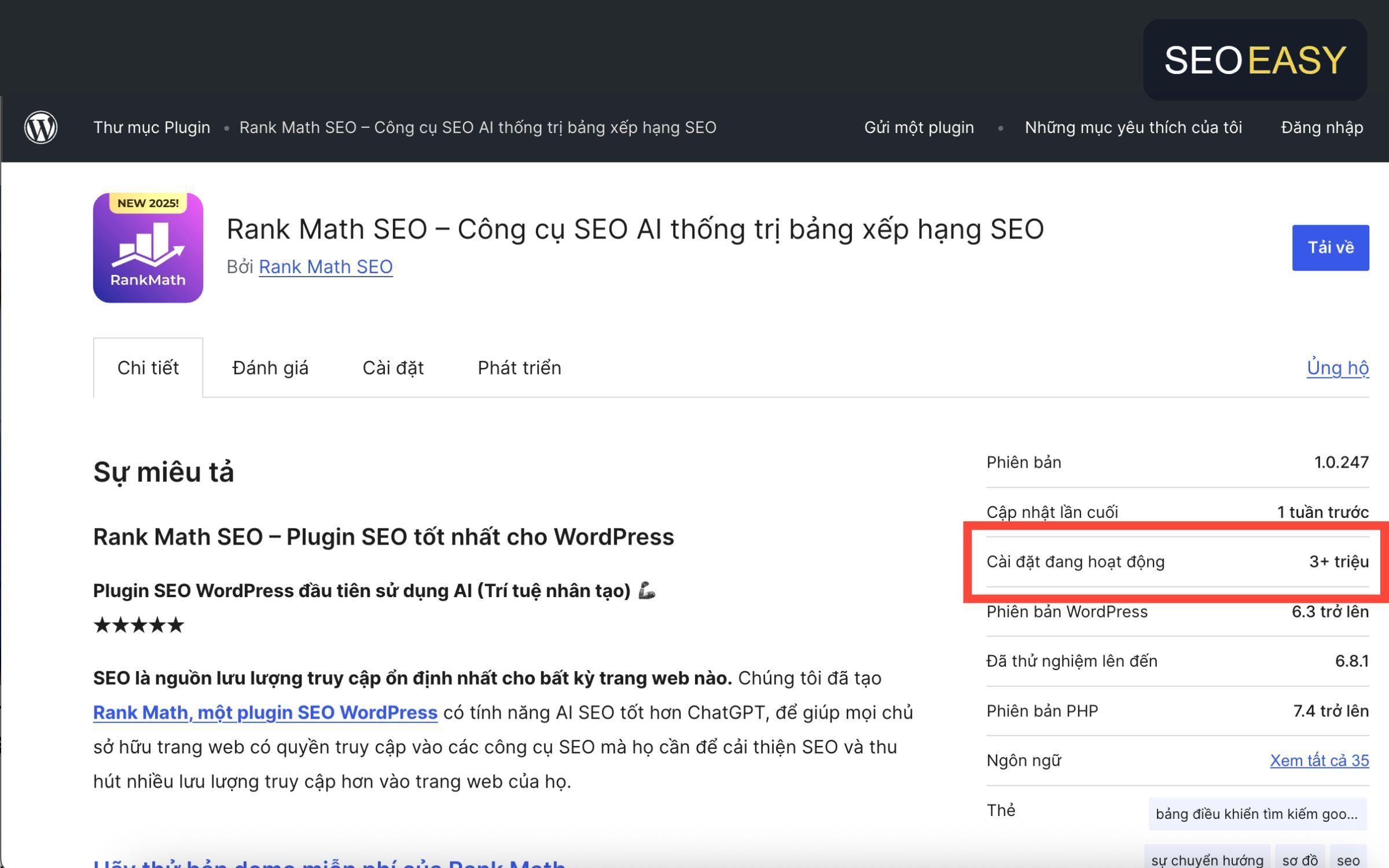Click the Ngôn ngữ label

coord(1024,760)
